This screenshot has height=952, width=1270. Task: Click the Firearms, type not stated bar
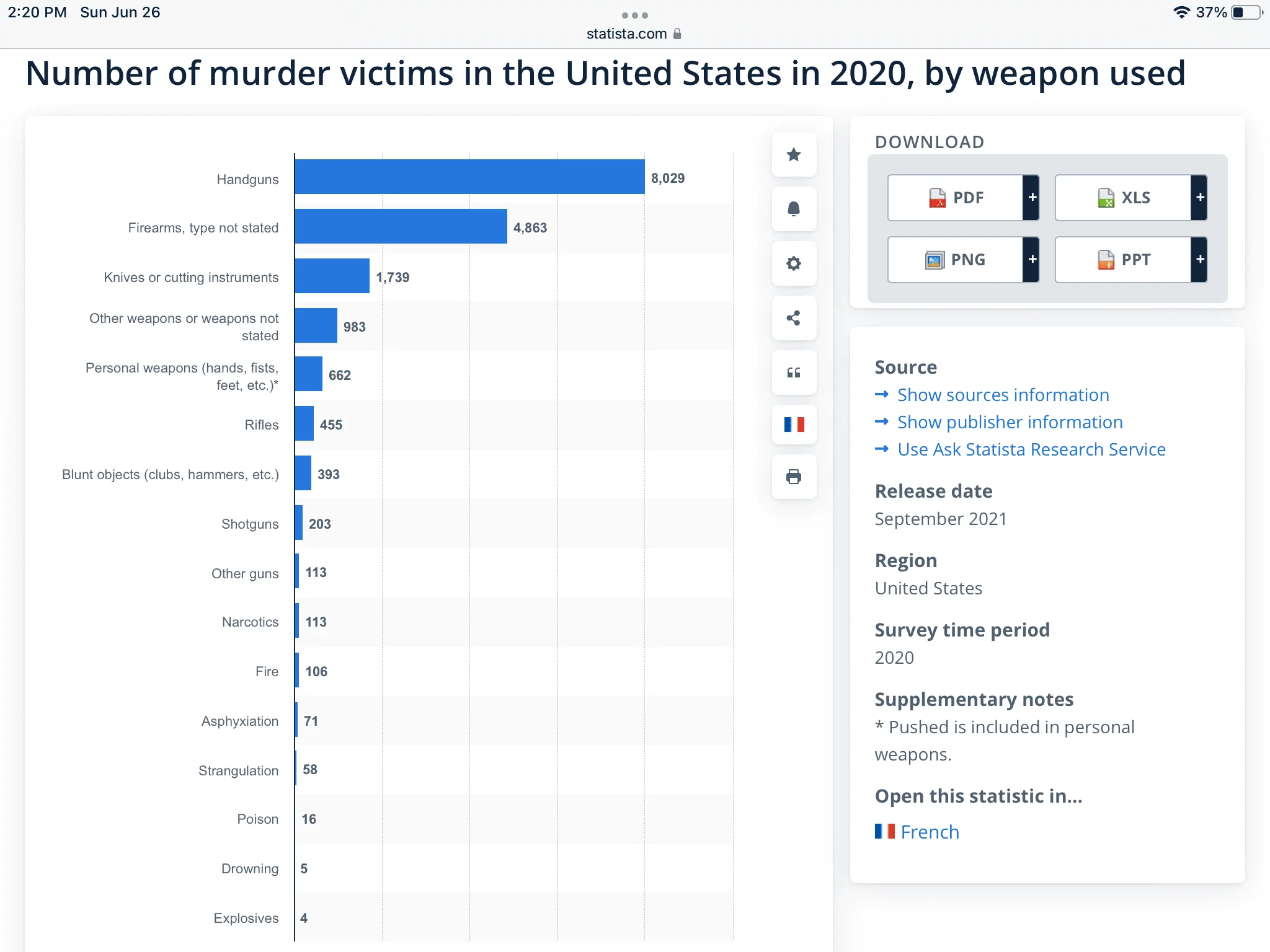pyautogui.click(x=401, y=226)
